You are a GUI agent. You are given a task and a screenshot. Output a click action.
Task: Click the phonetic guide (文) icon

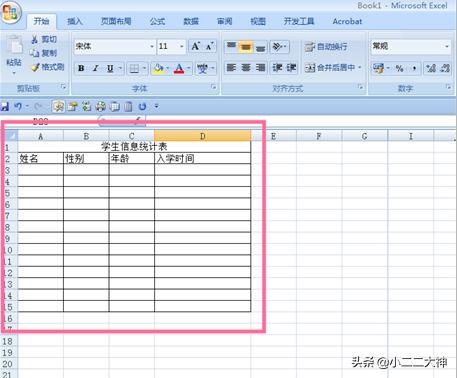click(x=202, y=69)
